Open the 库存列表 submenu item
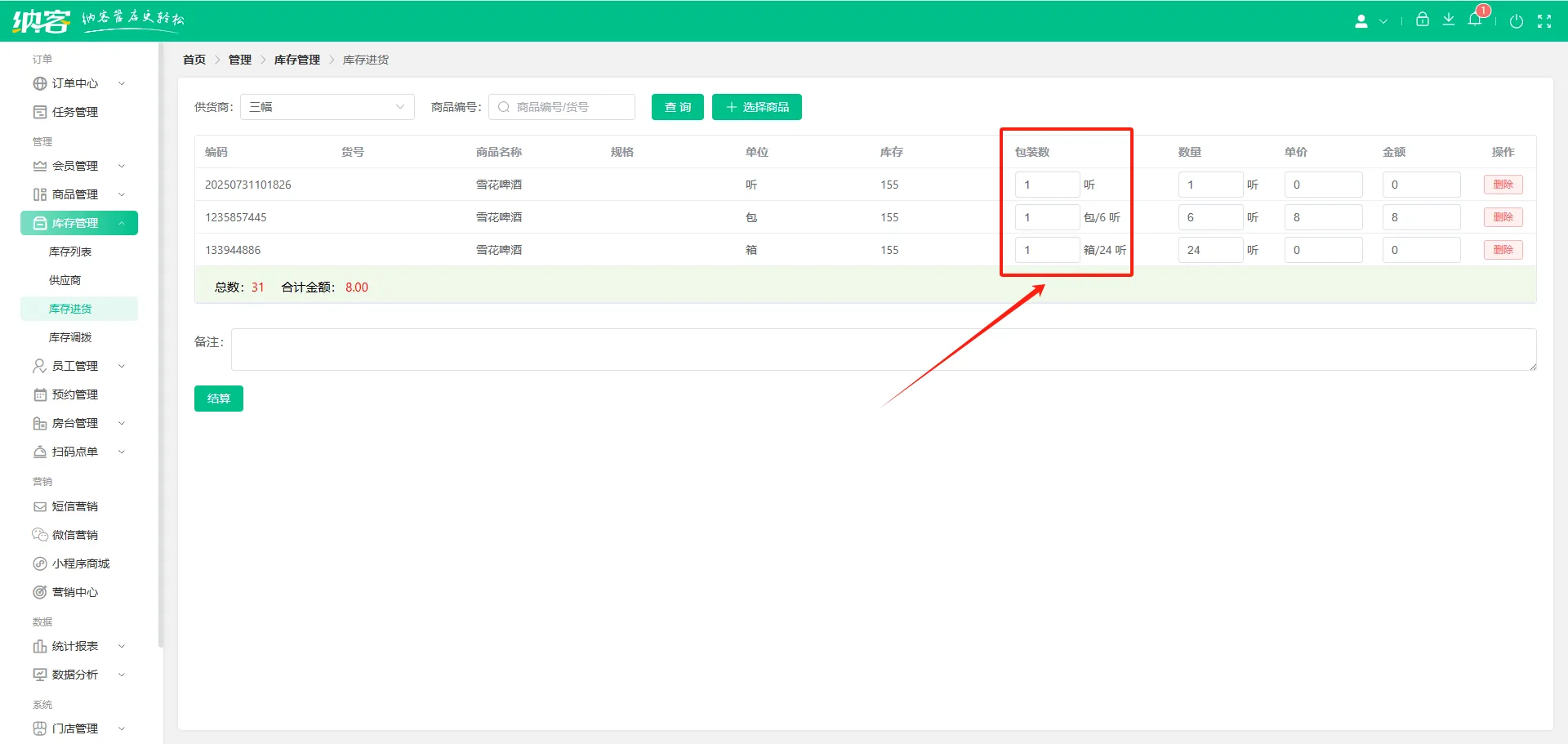This screenshot has height=744, width=1568. click(x=70, y=252)
